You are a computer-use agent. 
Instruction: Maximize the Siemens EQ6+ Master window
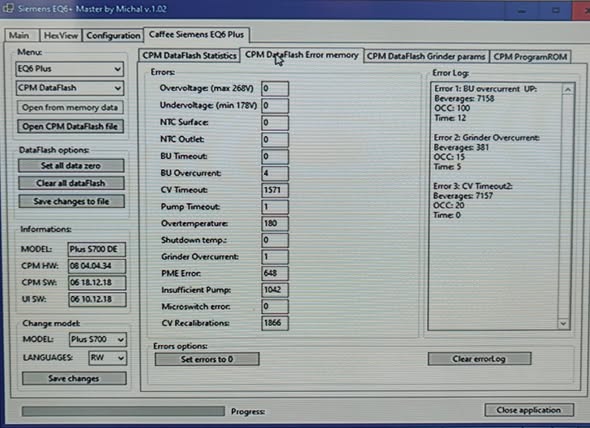(555, 10)
